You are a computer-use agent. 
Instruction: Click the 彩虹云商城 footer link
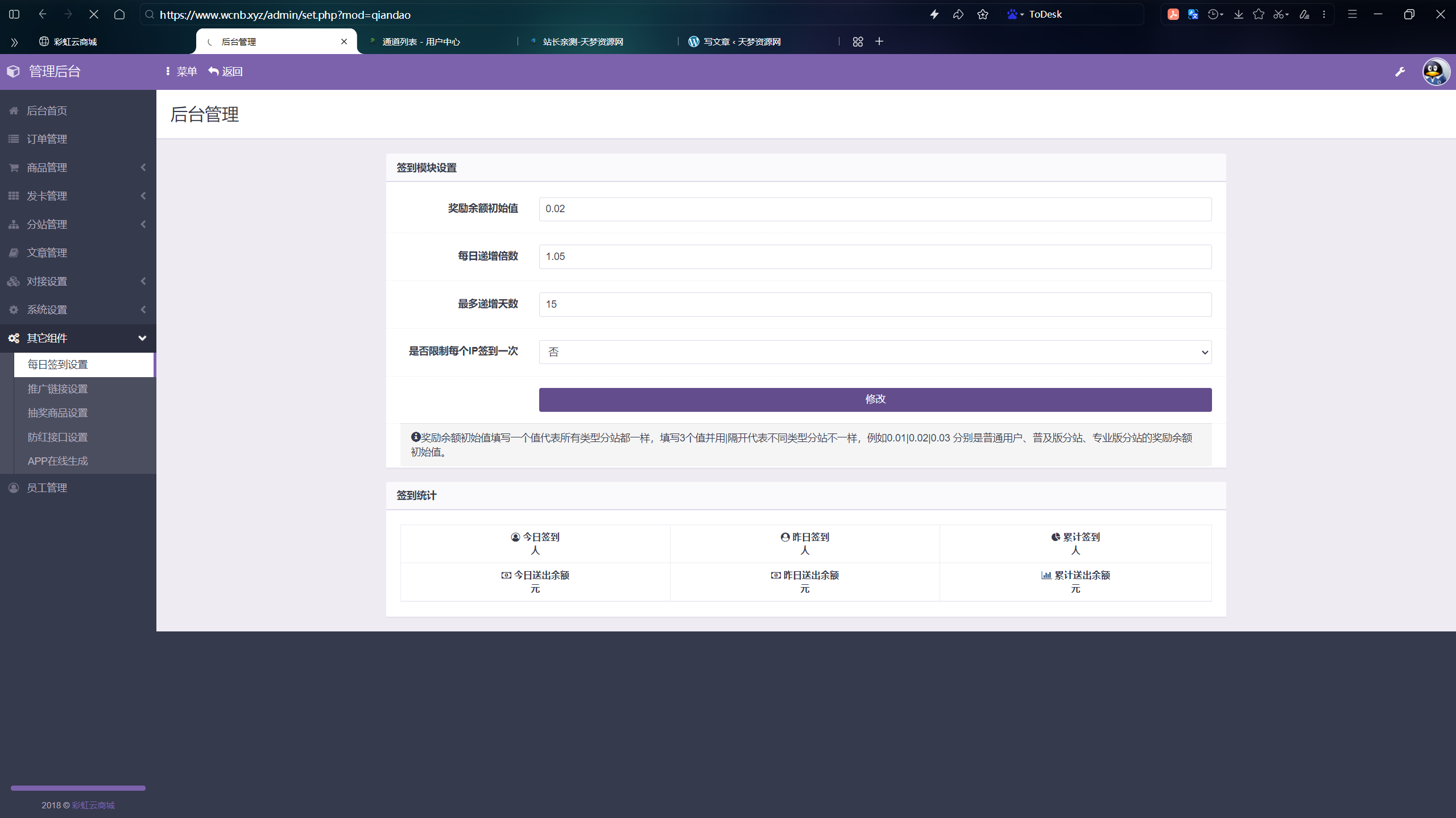[93, 805]
